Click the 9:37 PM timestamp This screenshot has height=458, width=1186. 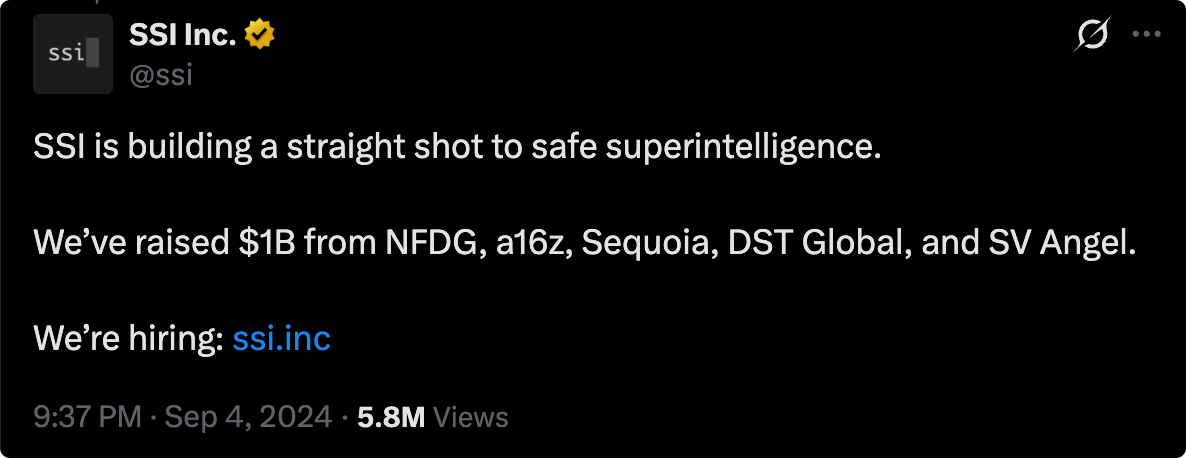[x=86, y=416]
